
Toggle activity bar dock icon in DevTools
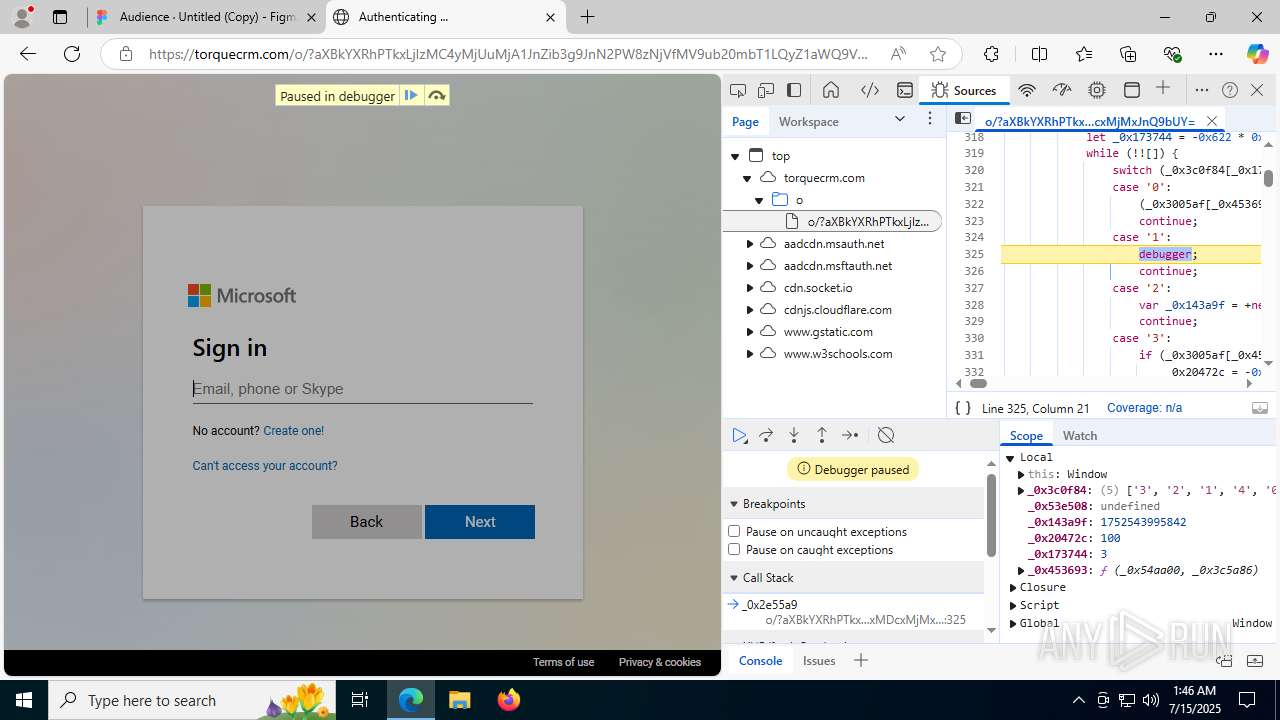click(794, 90)
